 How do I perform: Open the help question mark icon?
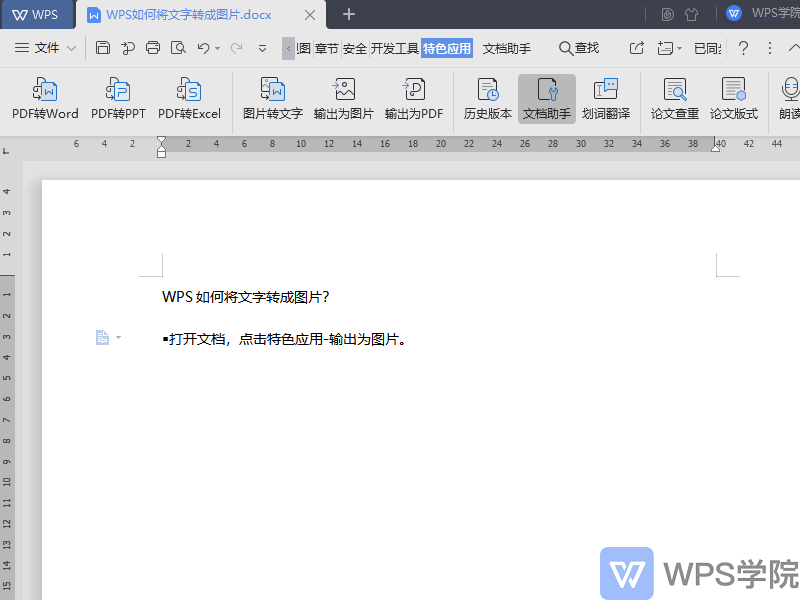click(743, 48)
